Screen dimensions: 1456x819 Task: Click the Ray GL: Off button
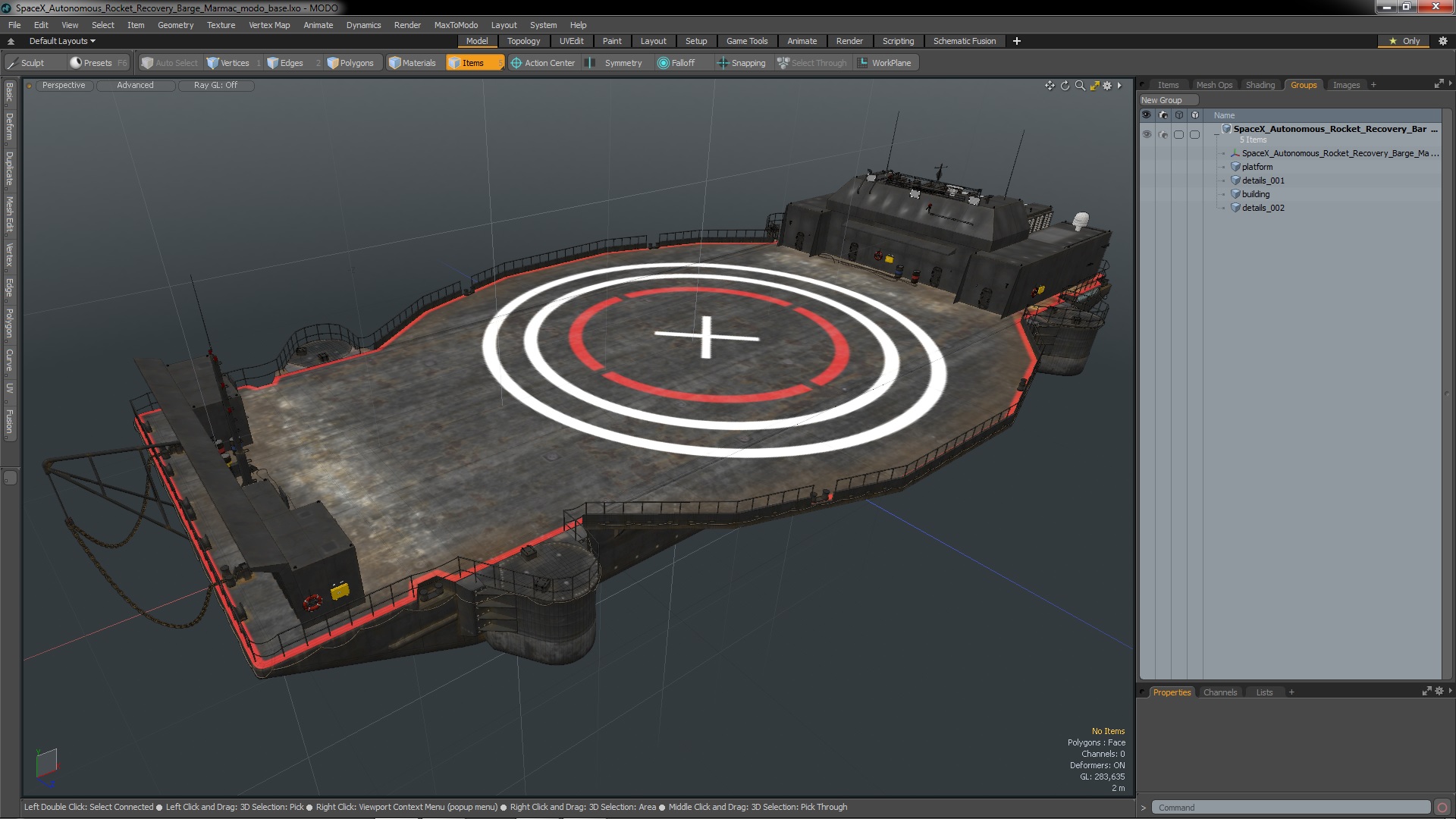[x=215, y=85]
